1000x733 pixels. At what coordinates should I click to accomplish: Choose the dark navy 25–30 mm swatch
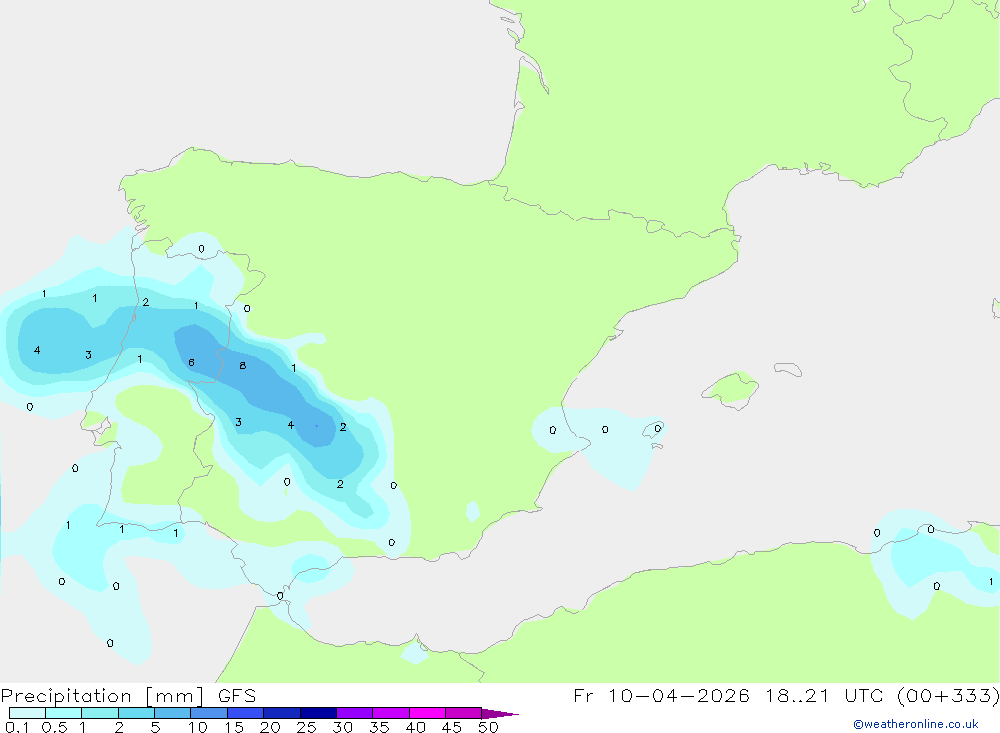click(318, 713)
